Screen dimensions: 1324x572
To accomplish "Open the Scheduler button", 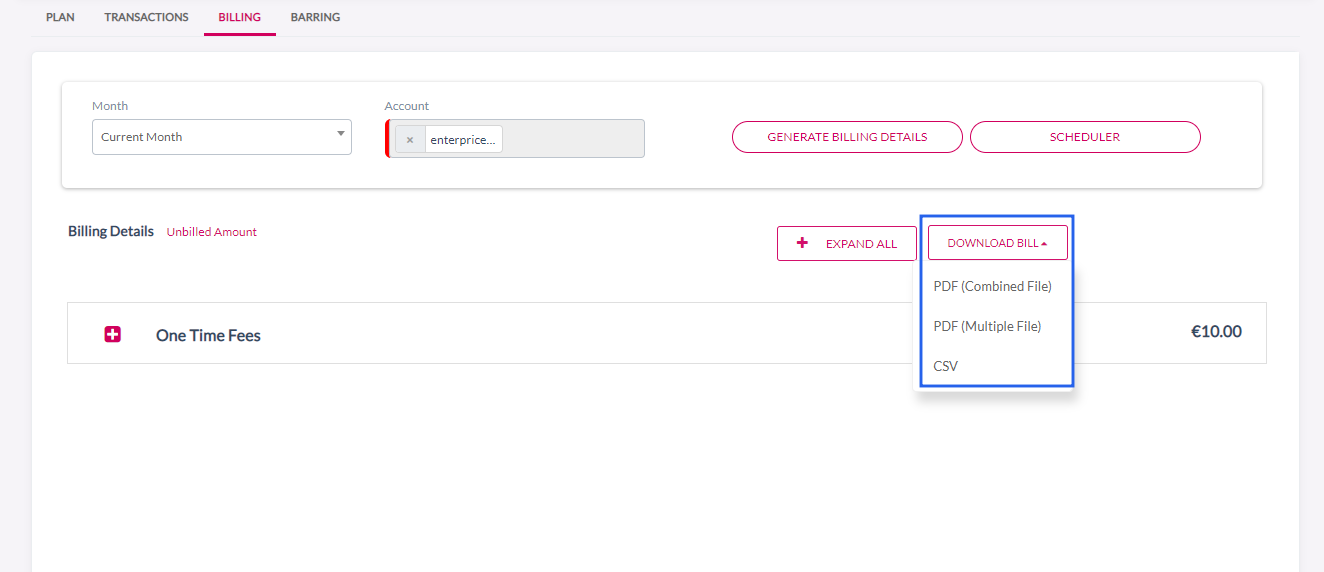I will point(1084,137).
